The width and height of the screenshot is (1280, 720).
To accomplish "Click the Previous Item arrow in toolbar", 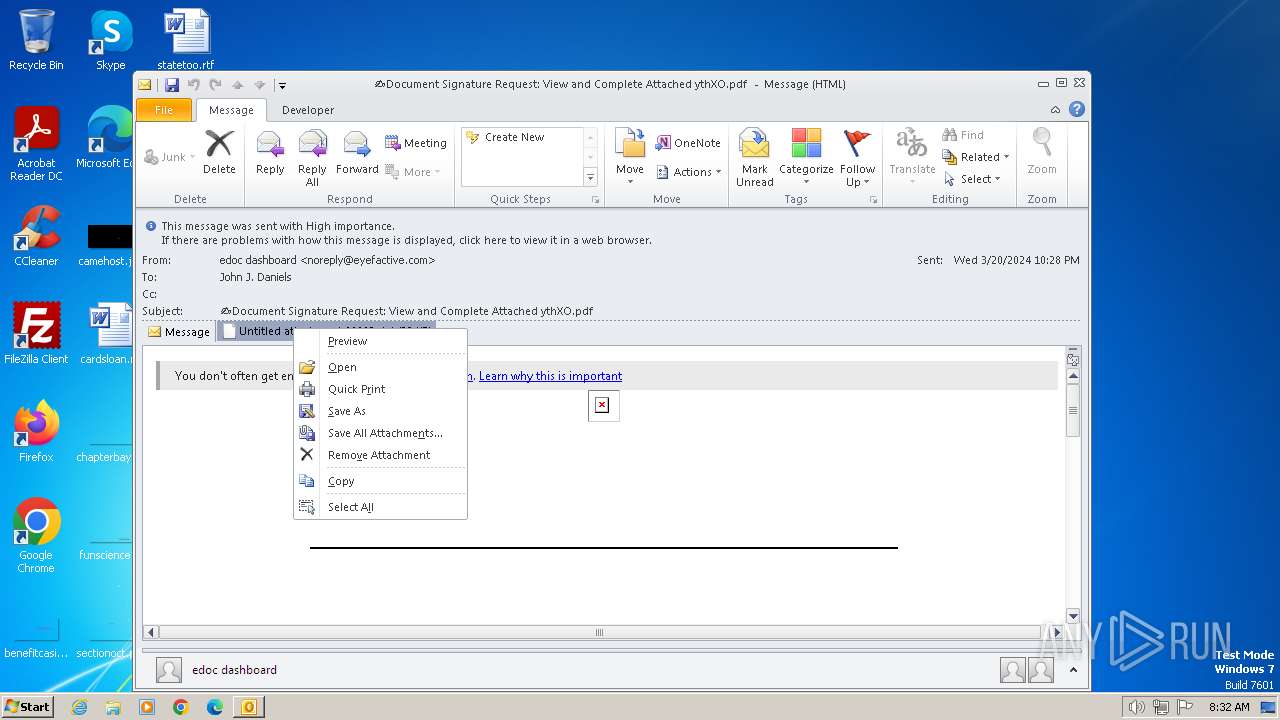I will [x=238, y=86].
